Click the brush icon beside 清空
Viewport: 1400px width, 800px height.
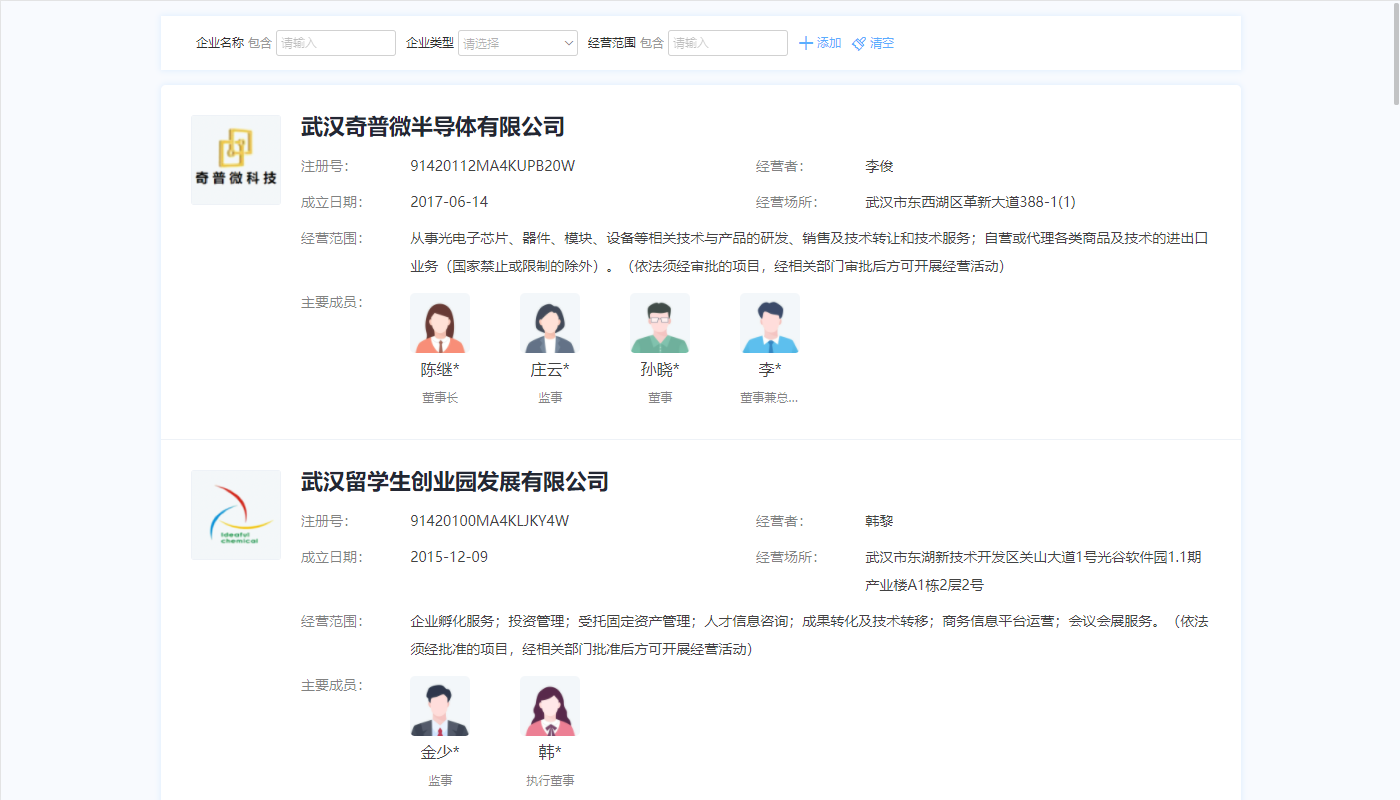click(x=857, y=42)
